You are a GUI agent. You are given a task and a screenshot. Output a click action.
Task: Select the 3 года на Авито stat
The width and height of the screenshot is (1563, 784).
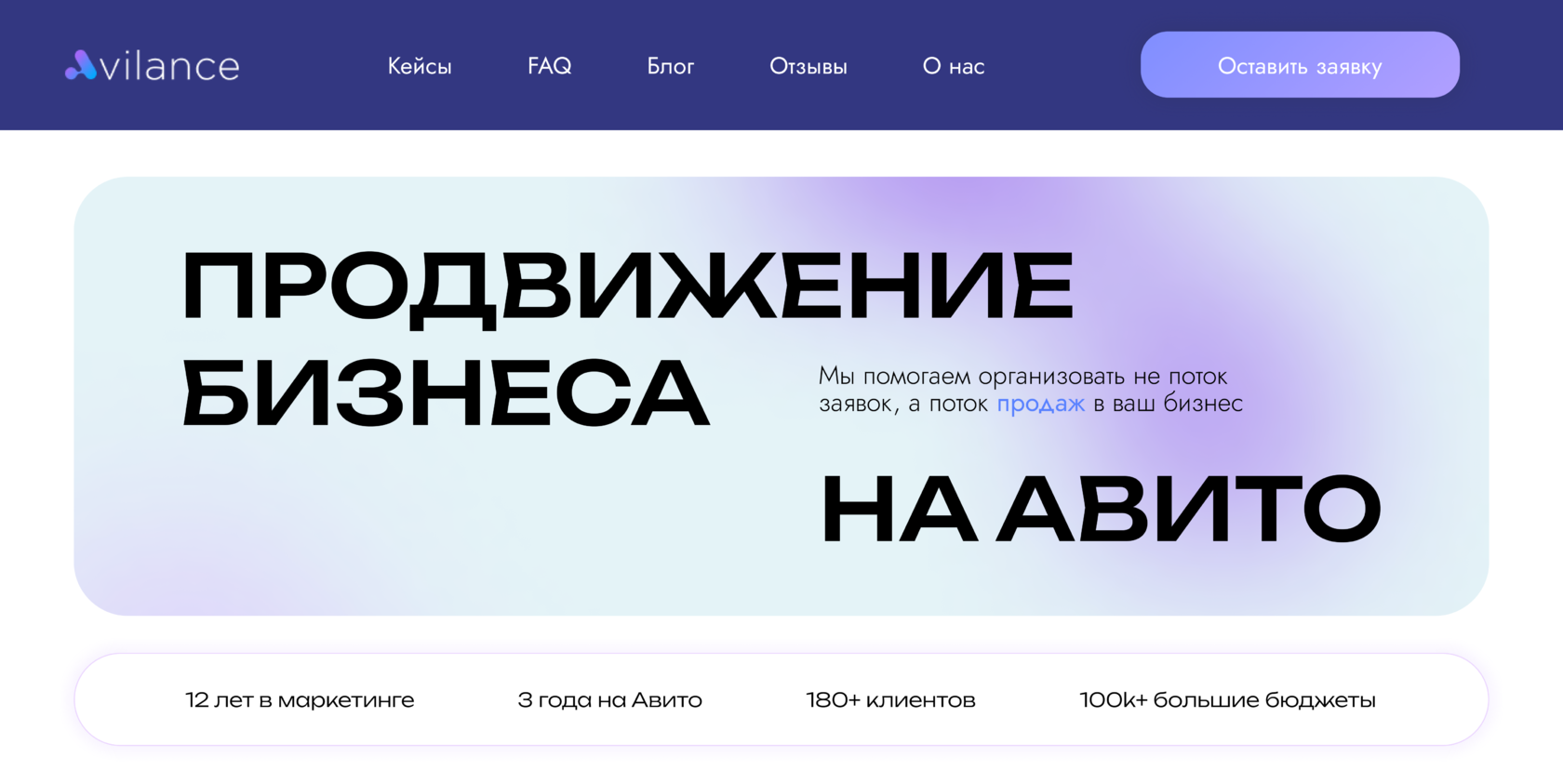point(609,699)
